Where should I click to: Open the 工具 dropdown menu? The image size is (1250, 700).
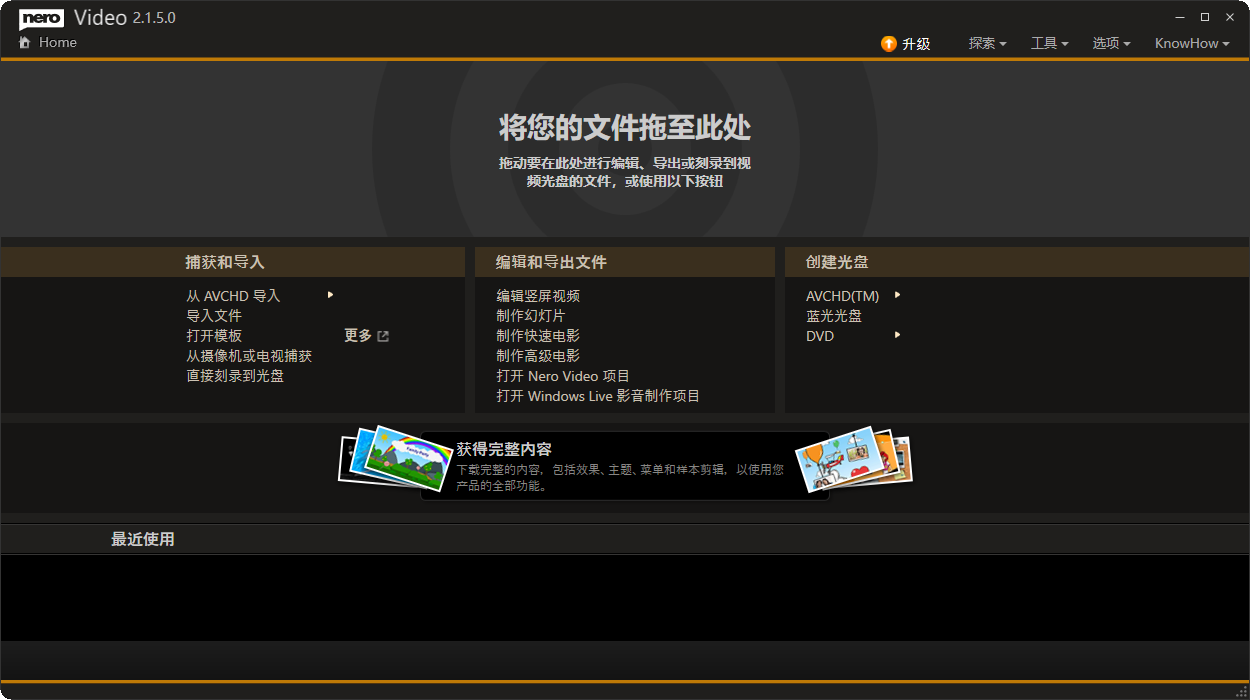[1049, 43]
